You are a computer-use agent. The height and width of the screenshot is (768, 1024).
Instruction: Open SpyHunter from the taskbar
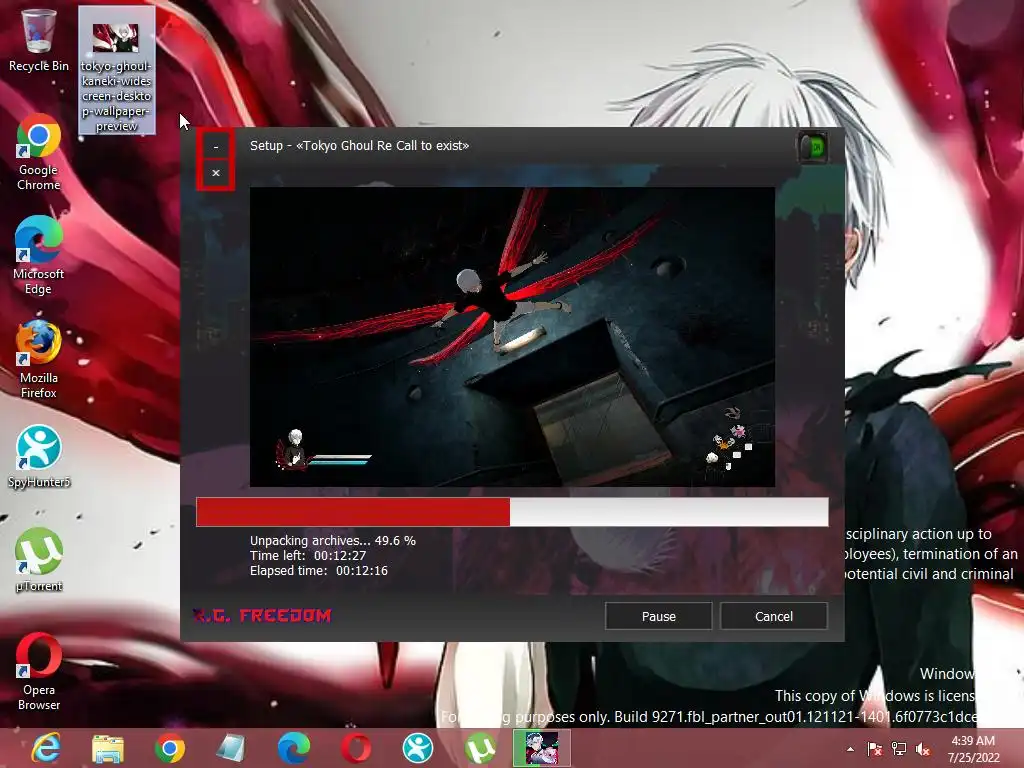(417, 748)
